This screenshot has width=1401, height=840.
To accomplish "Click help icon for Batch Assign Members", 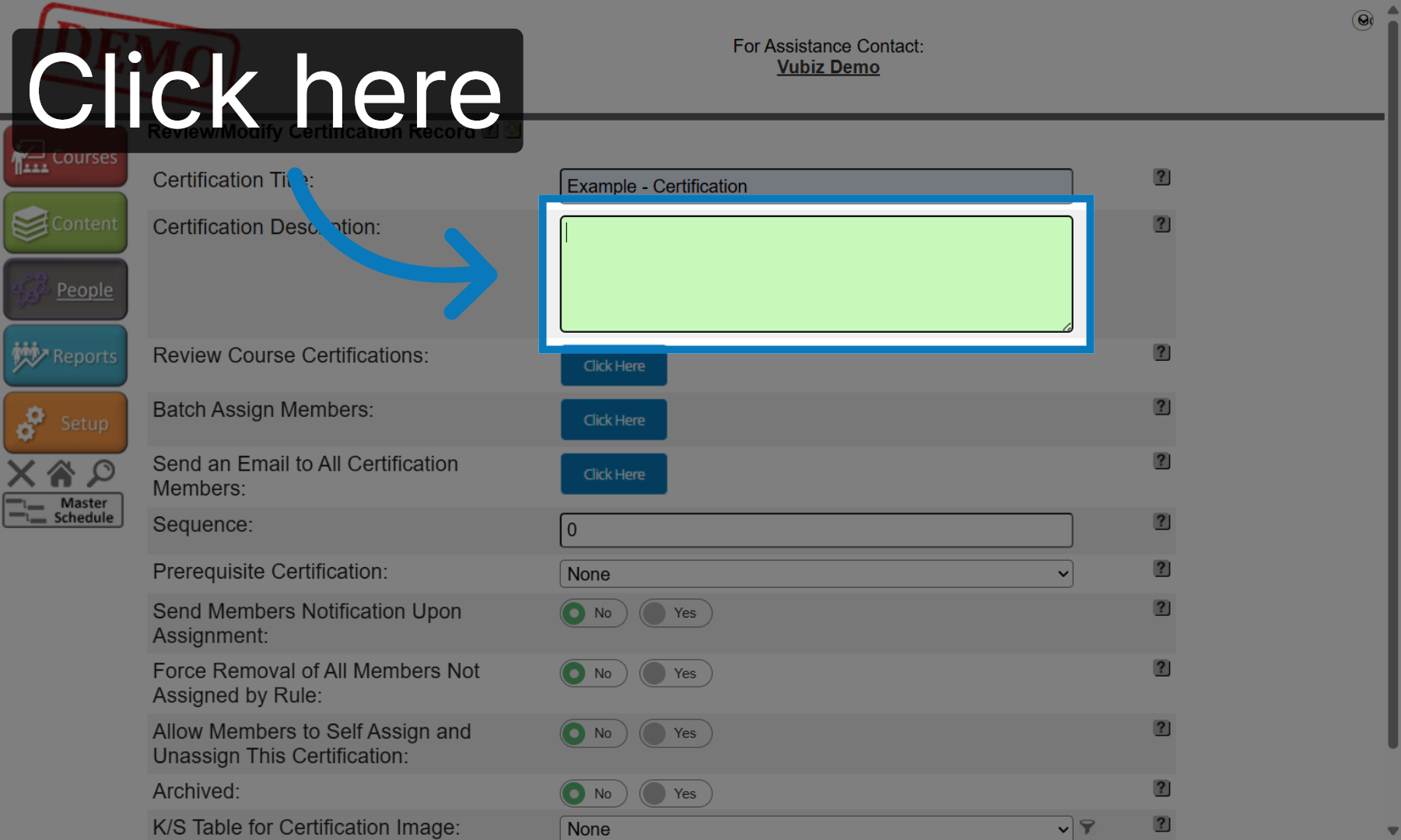I will click(x=1161, y=407).
